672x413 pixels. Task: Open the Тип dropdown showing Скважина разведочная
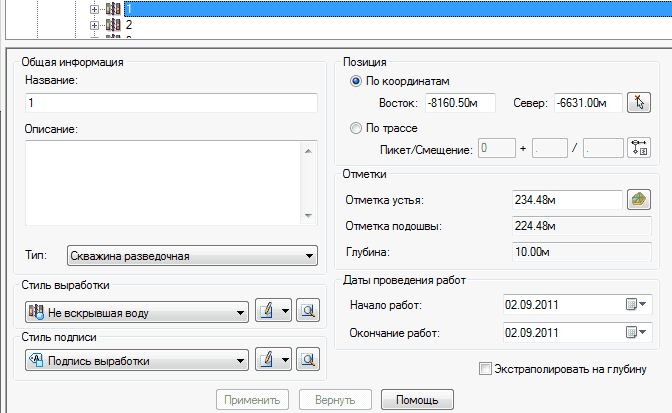pos(192,256)
